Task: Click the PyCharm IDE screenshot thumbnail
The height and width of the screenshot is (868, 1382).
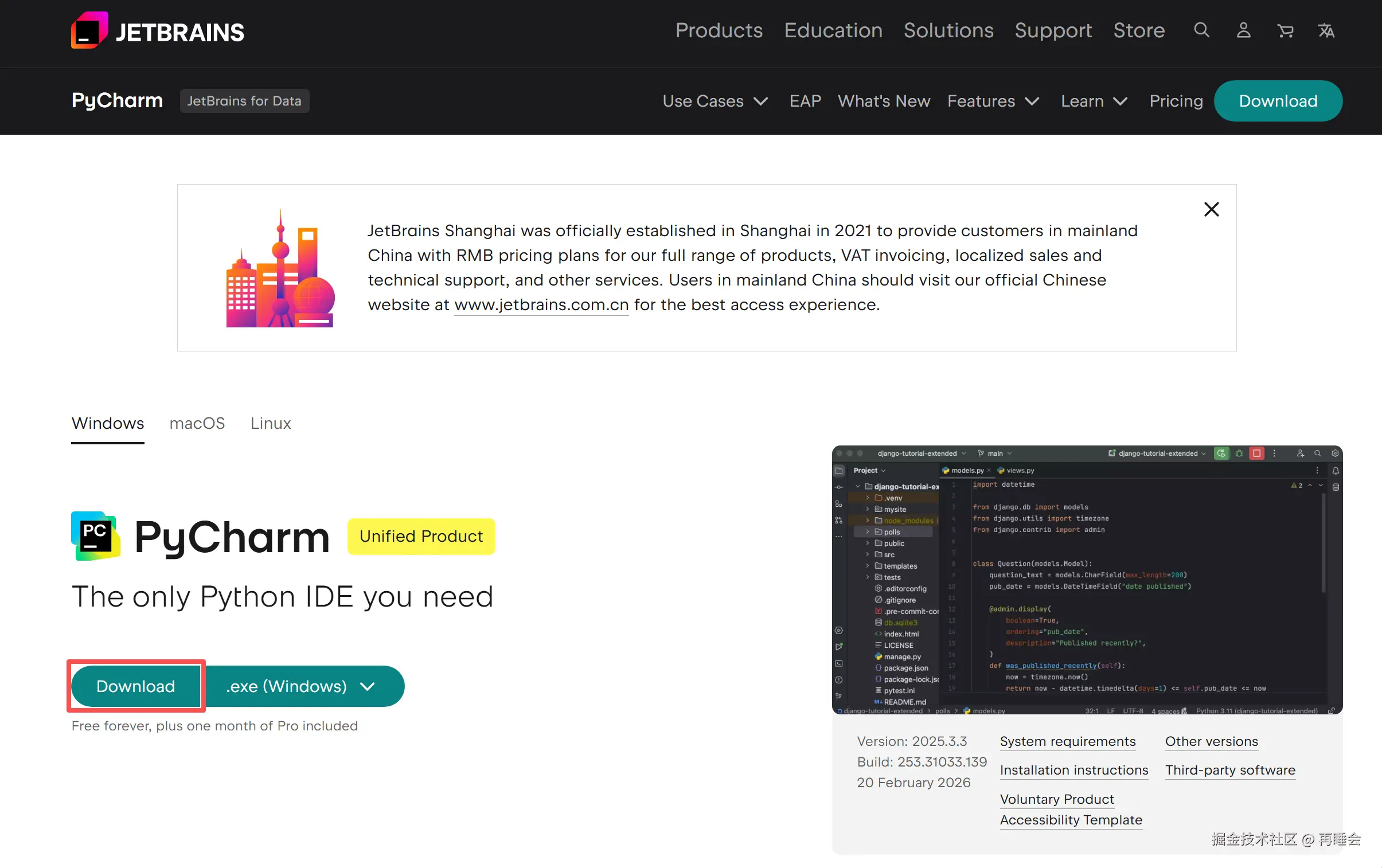Action: coord(1087,580)
